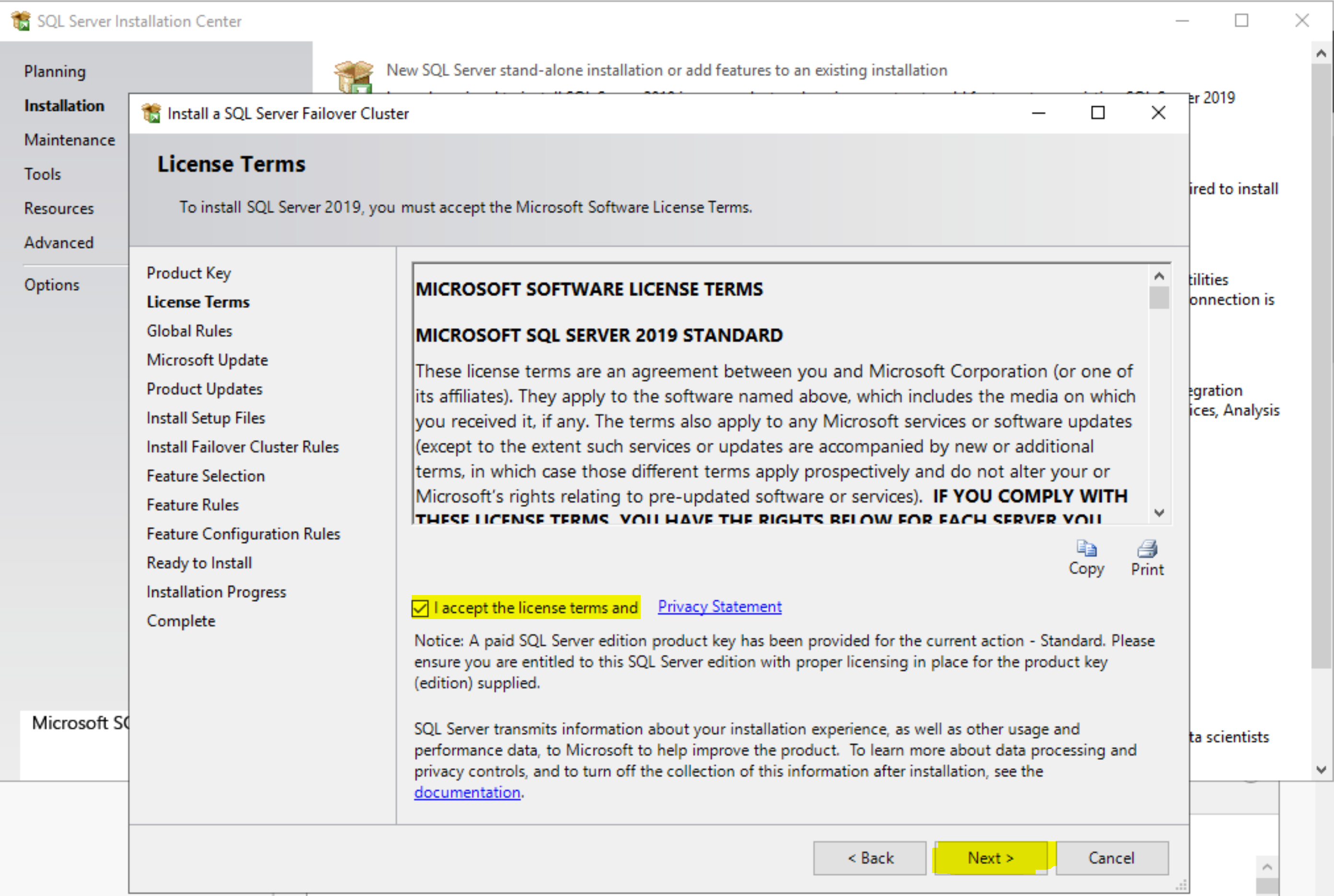1334x896 pixels.
Task: Click the stand-alone installation box icon
Action: pyautogui.click(x=354, y=77)
